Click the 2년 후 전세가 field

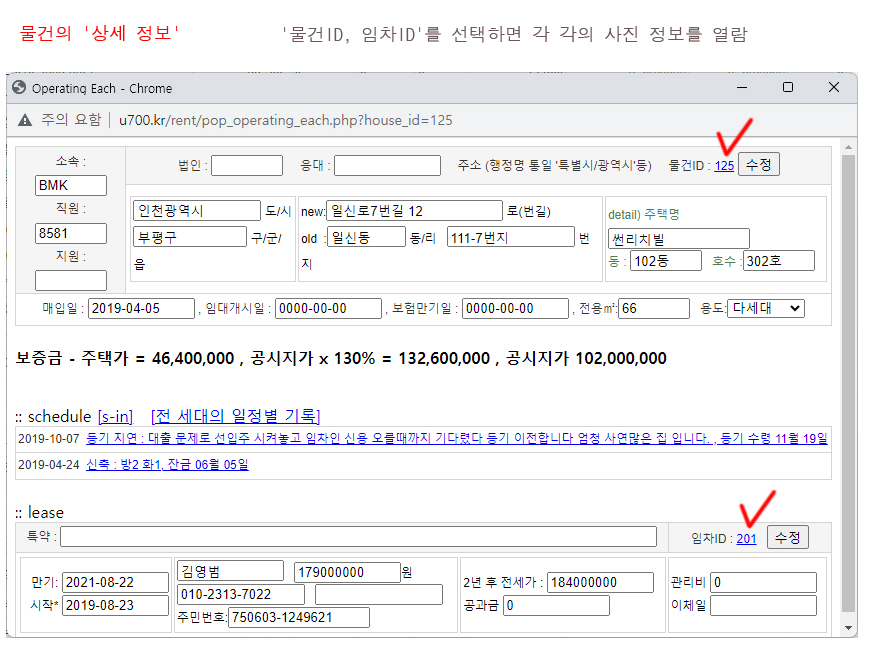(x=596, y=582)
